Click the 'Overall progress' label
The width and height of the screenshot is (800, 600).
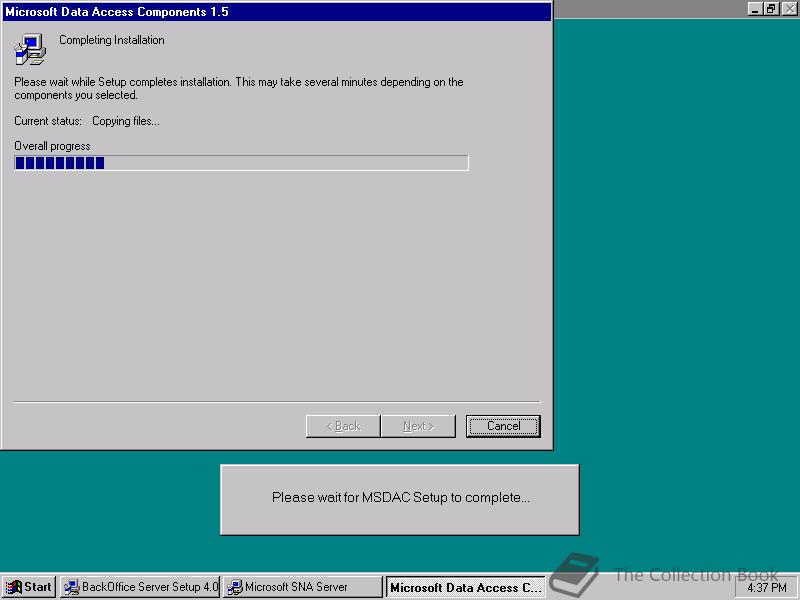pyautogui.click(x=52, y=146)
